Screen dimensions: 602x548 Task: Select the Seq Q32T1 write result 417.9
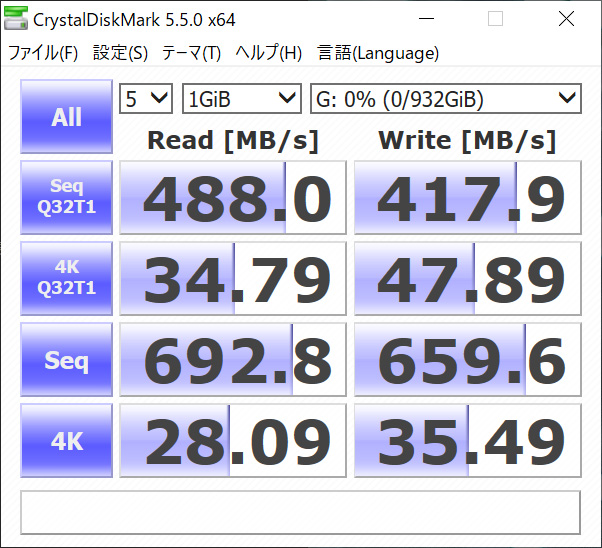tap(468, 197)
